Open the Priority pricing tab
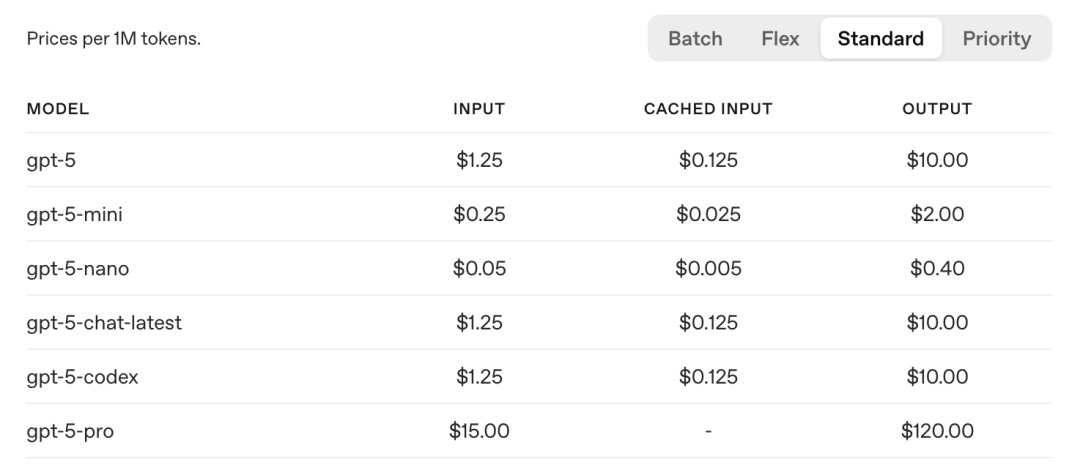Image resolution: width=1080 pixels, height=470 pixels. [996, 39]
